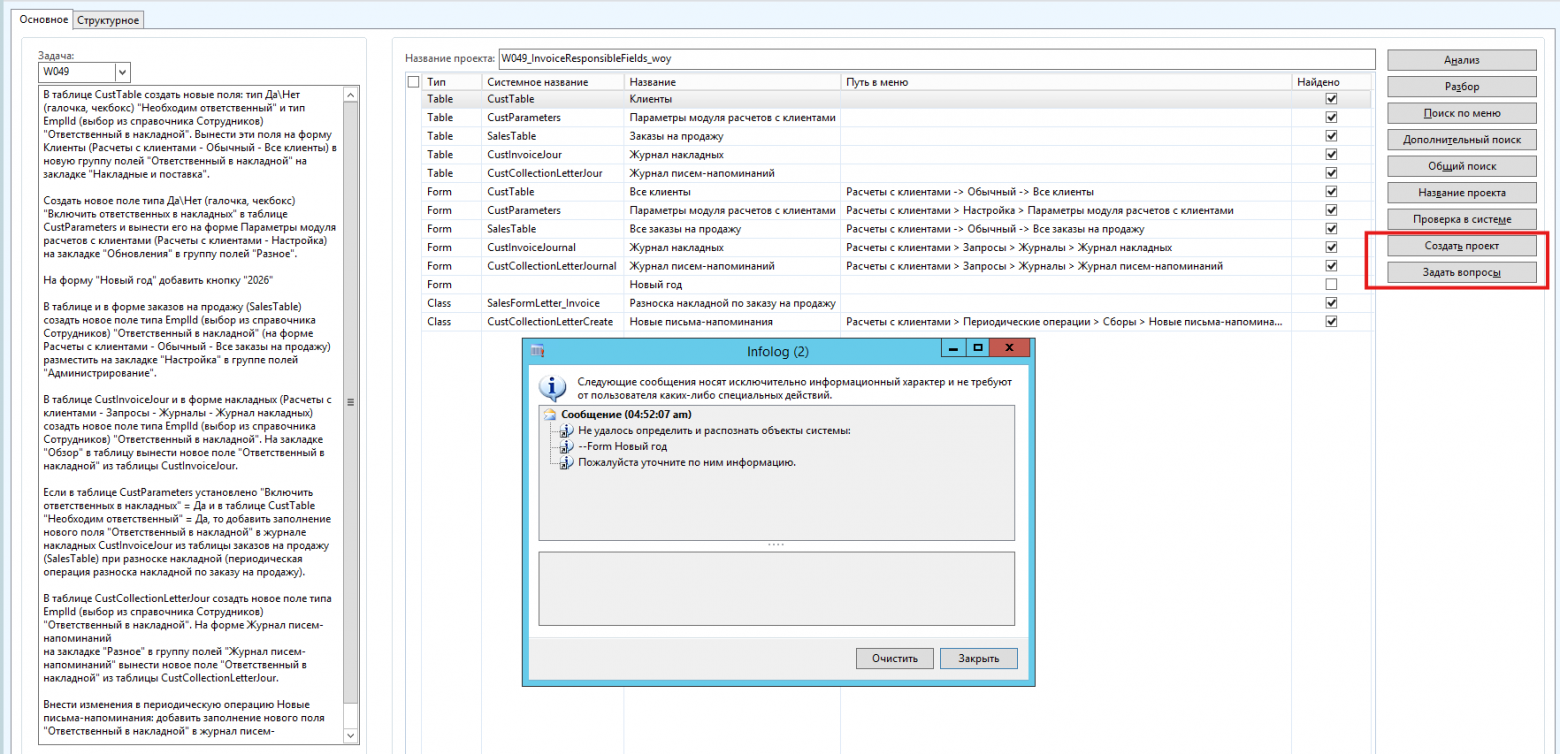Click the info icon next to '--Form Новый год'

pos(567,446)
